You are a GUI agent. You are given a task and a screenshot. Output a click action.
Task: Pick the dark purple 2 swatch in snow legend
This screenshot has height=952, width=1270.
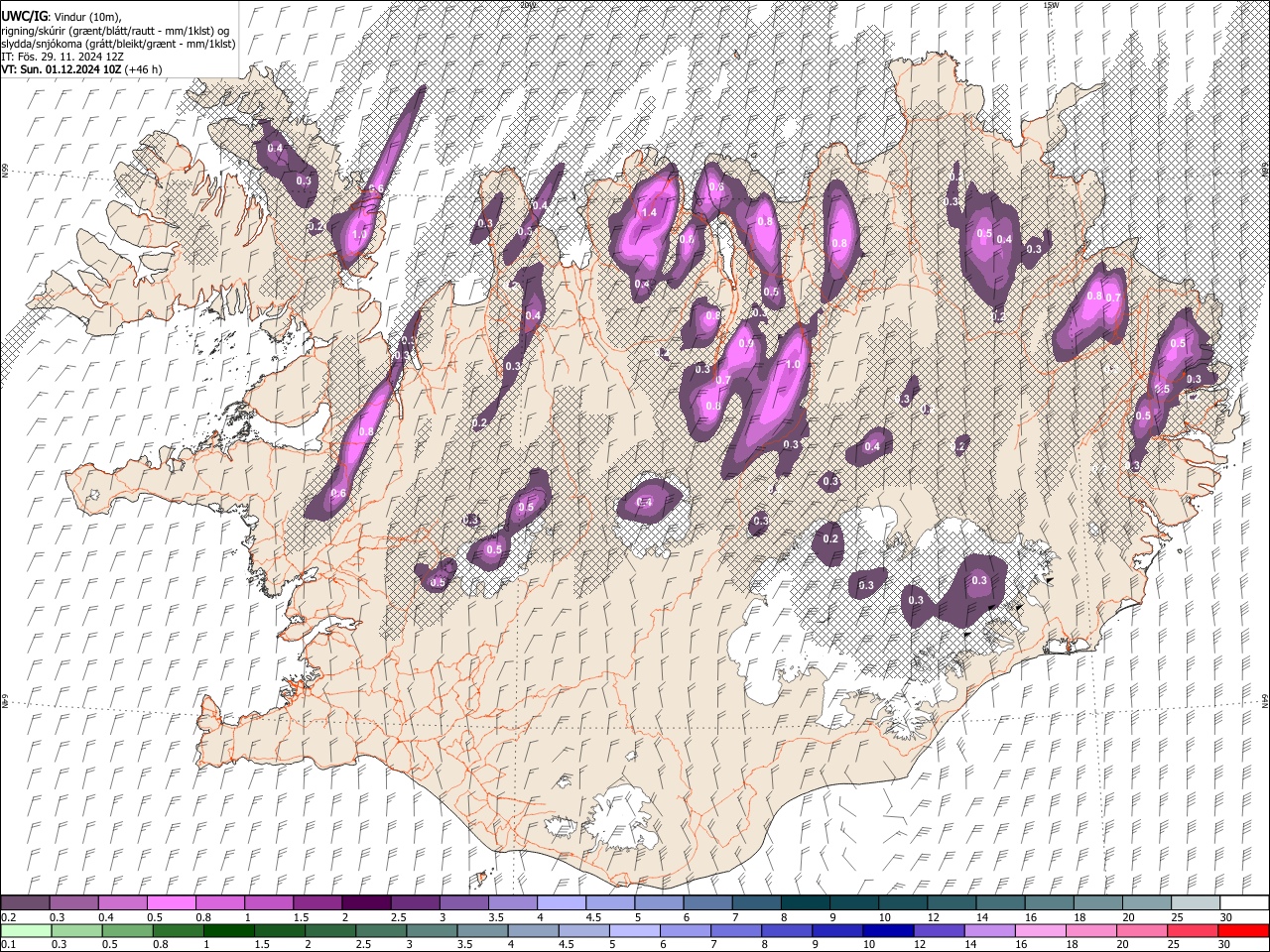coord(365,903)
